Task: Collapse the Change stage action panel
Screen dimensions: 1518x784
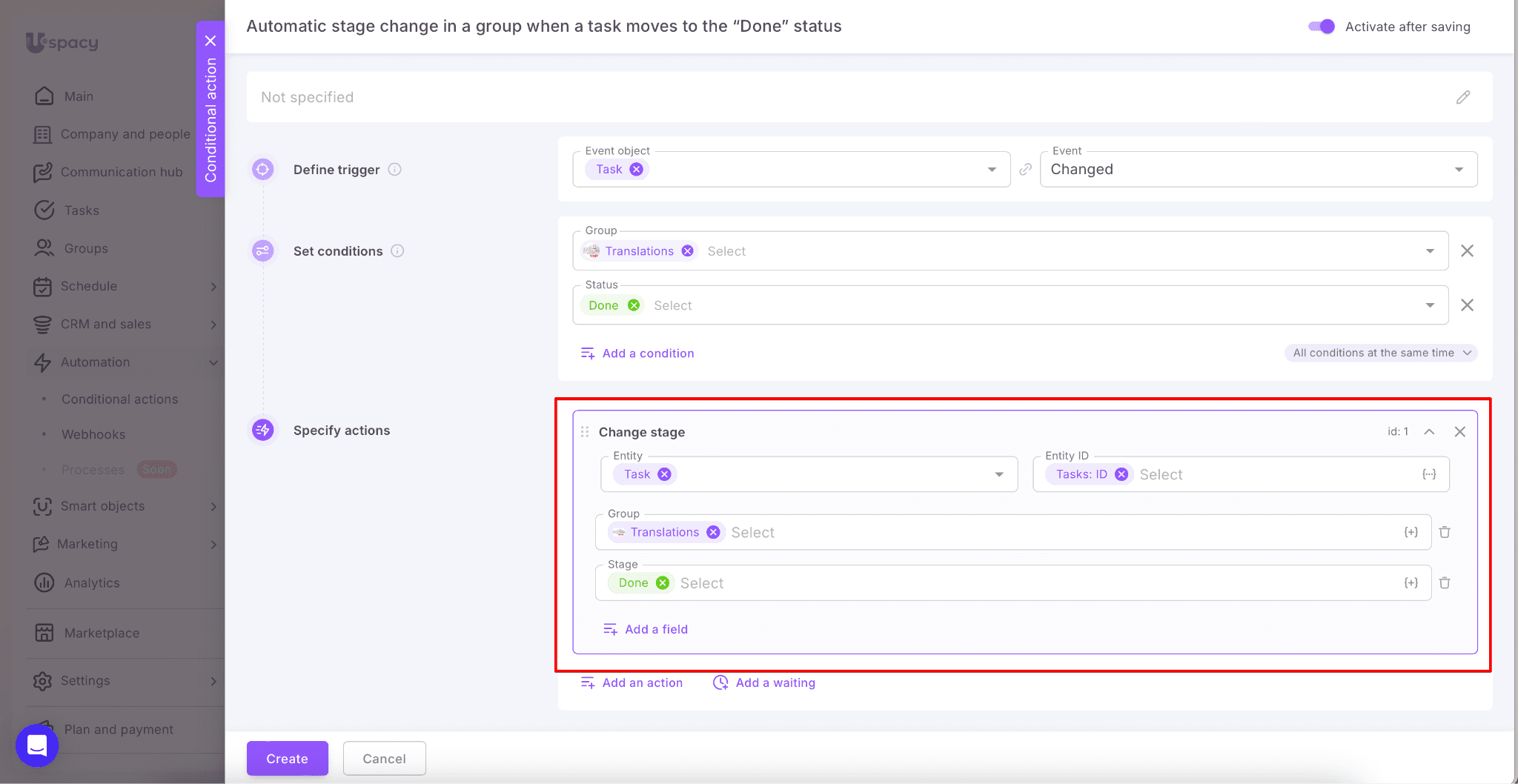Action: (1429, 432)
